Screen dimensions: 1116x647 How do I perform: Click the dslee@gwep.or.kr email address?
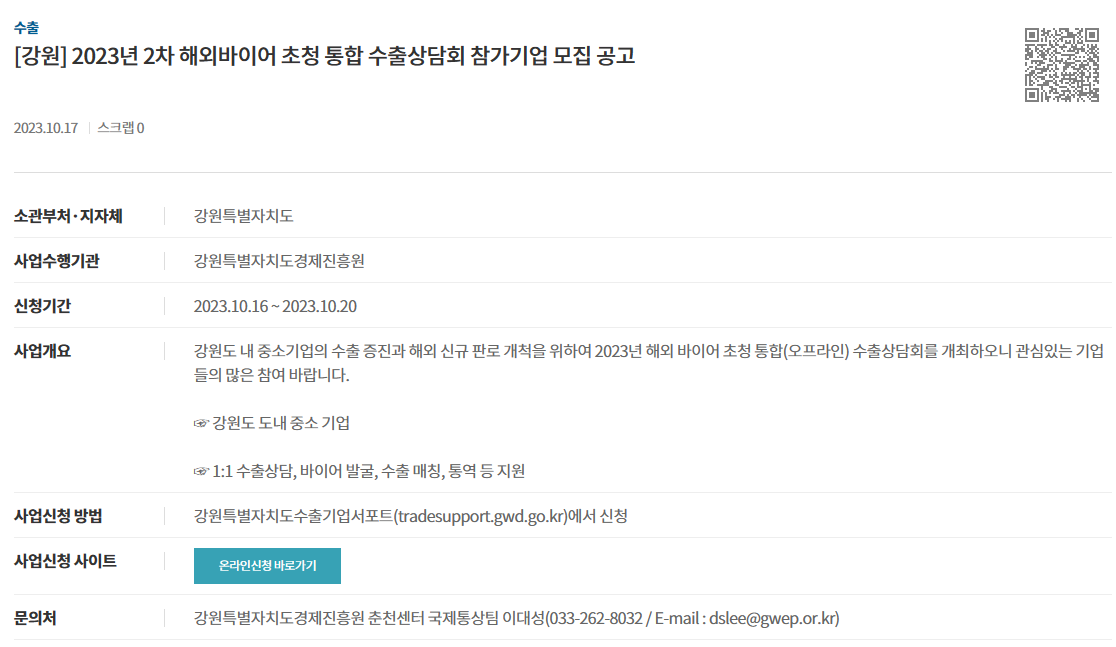773,618
